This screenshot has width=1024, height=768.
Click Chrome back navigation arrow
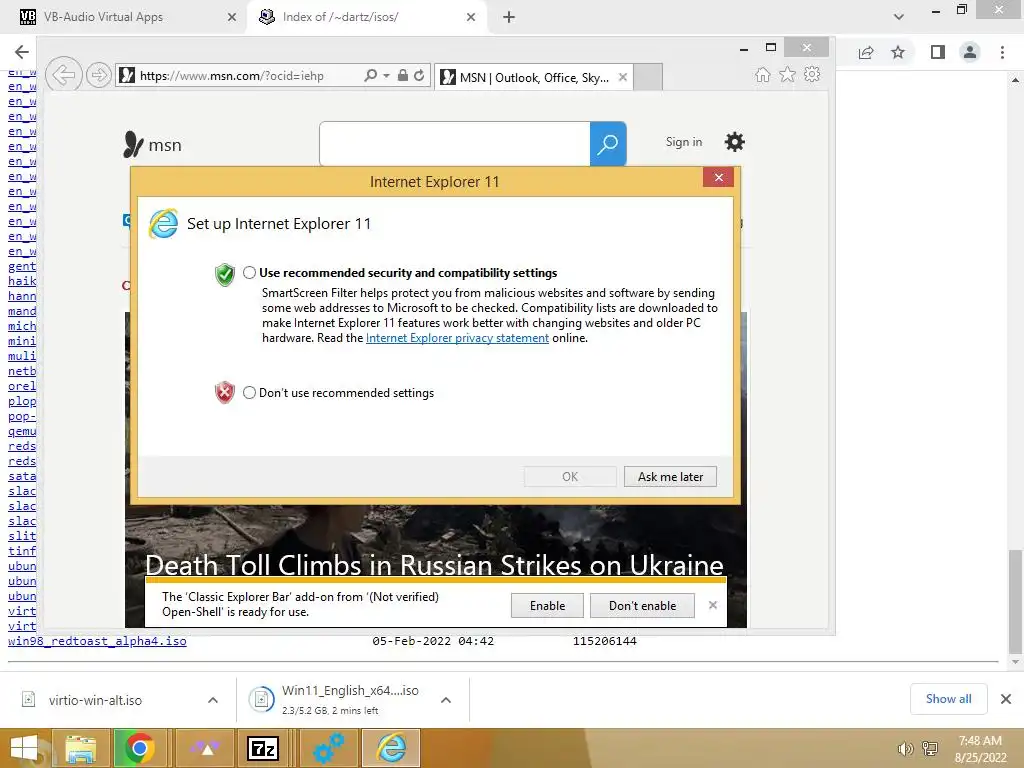pyautogui.click(x=22, y=52)
